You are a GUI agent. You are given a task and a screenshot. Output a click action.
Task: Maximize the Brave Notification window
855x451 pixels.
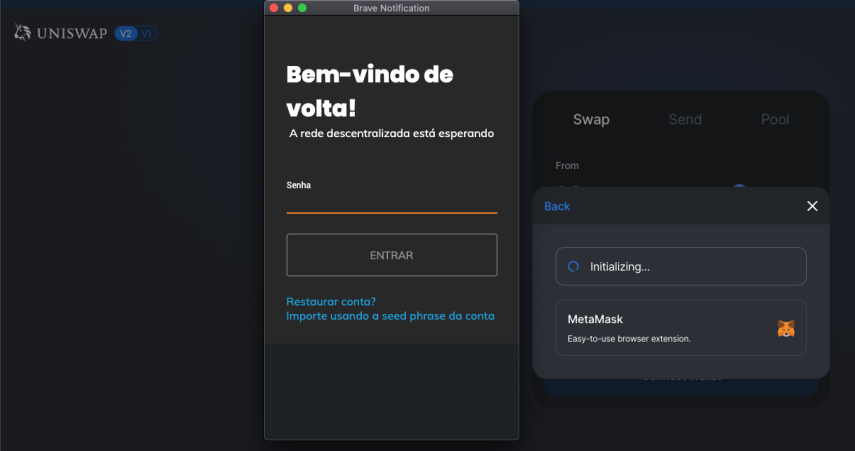(302, 8)
